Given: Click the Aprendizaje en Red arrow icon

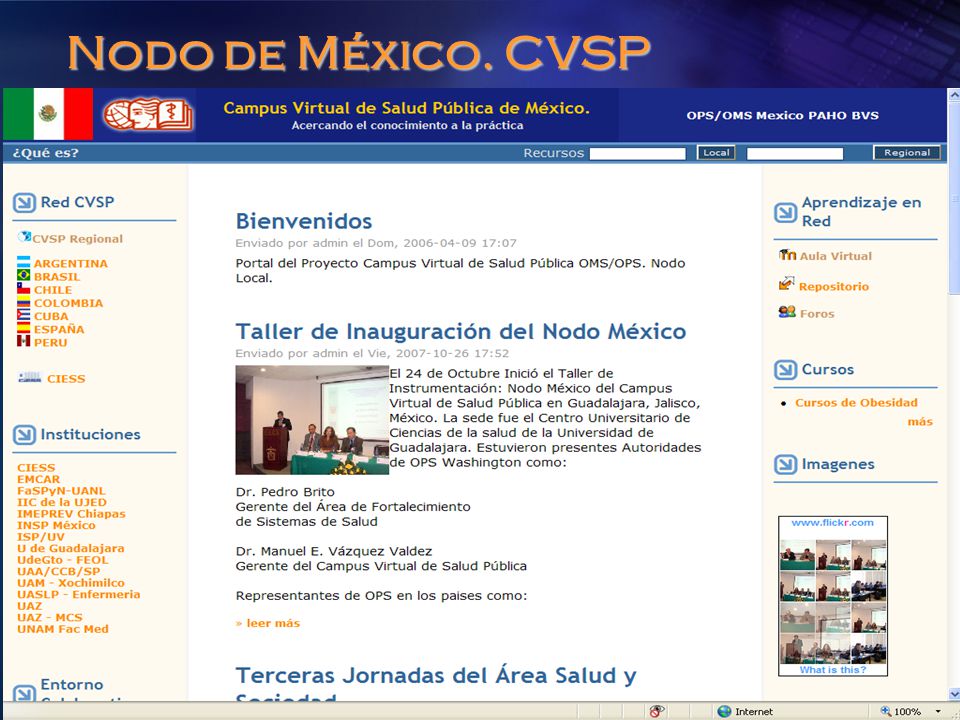Looking at the screenshot, I should pyautogui.click(x=786, y=212).
